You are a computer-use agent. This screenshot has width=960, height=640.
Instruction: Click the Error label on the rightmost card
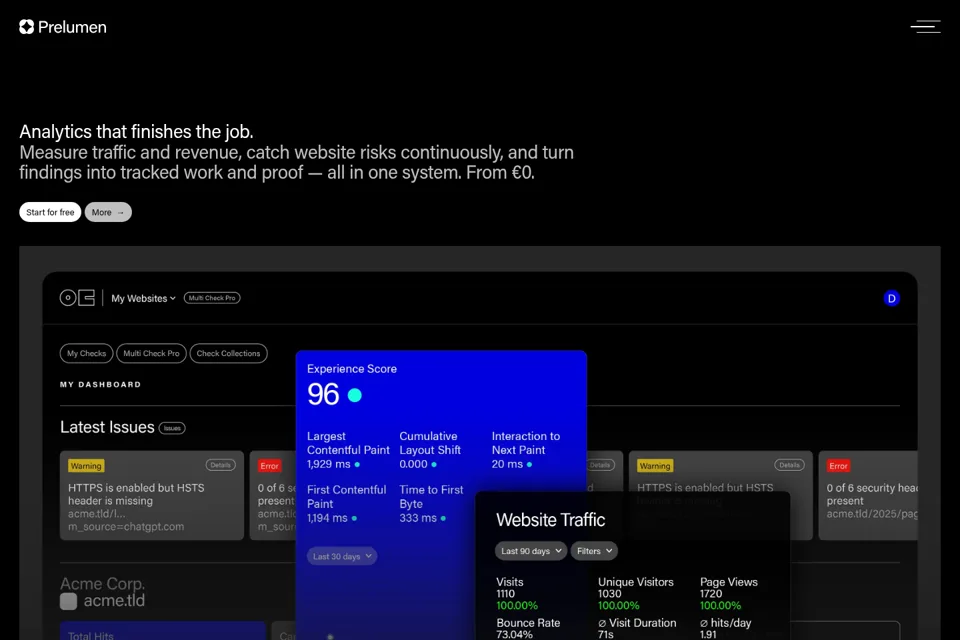coord(838,466)
